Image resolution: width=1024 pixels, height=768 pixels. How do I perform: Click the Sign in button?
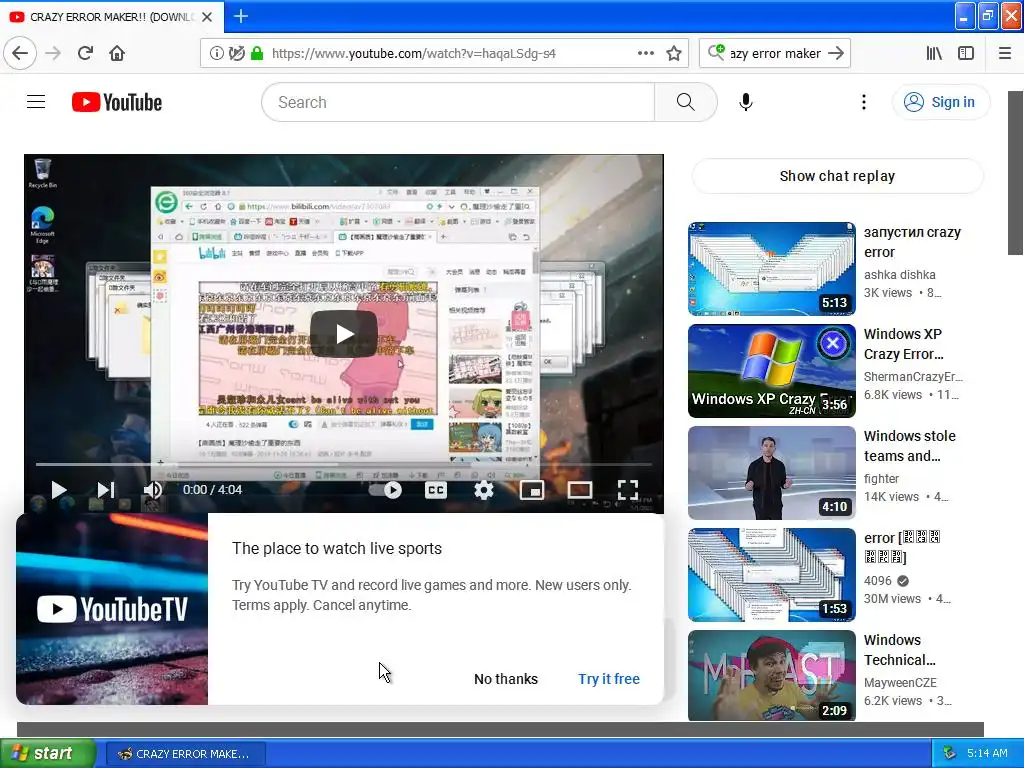pyautogui.click(x=940, y=102)
